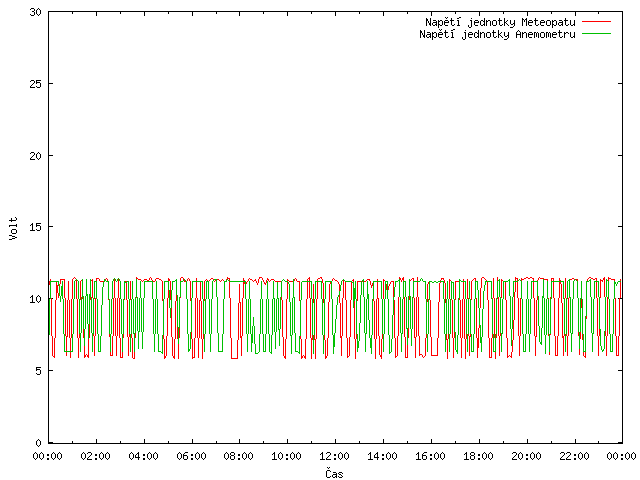Click the x-axis time label 14:00
Viewport: 640px width, 480px height.
coord(382,456)
